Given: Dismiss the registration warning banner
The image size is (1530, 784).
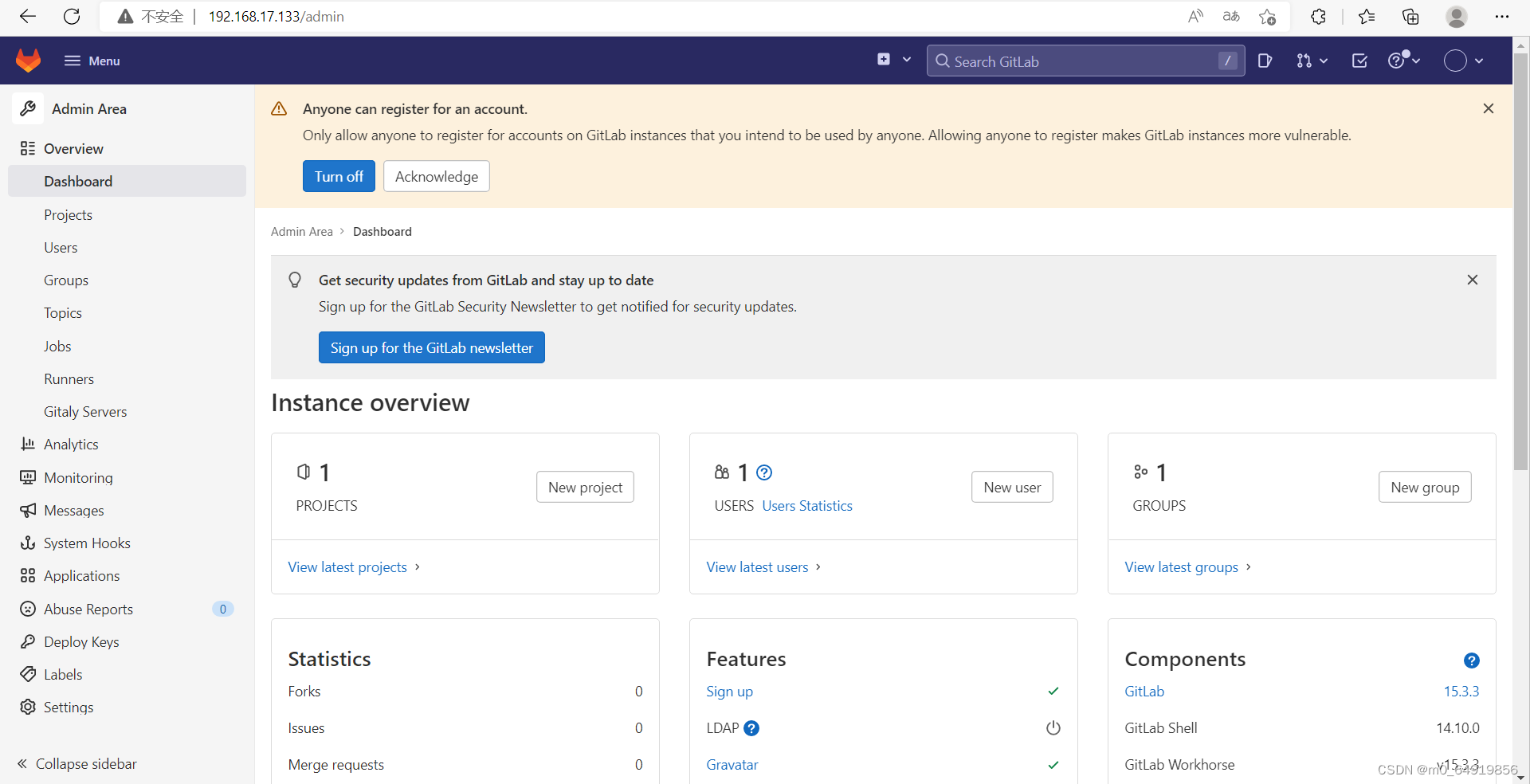Looking at the screenshot, I should click(x=1488, y=108).
